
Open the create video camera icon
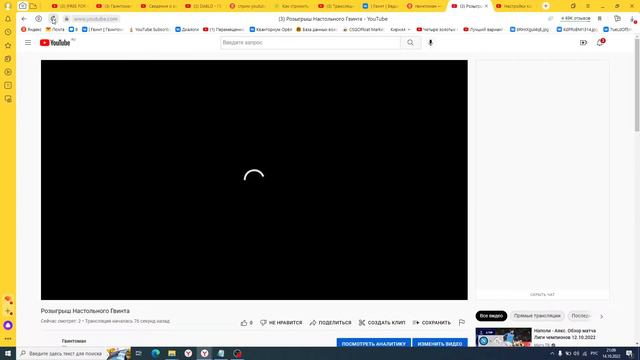click(583, 42)
